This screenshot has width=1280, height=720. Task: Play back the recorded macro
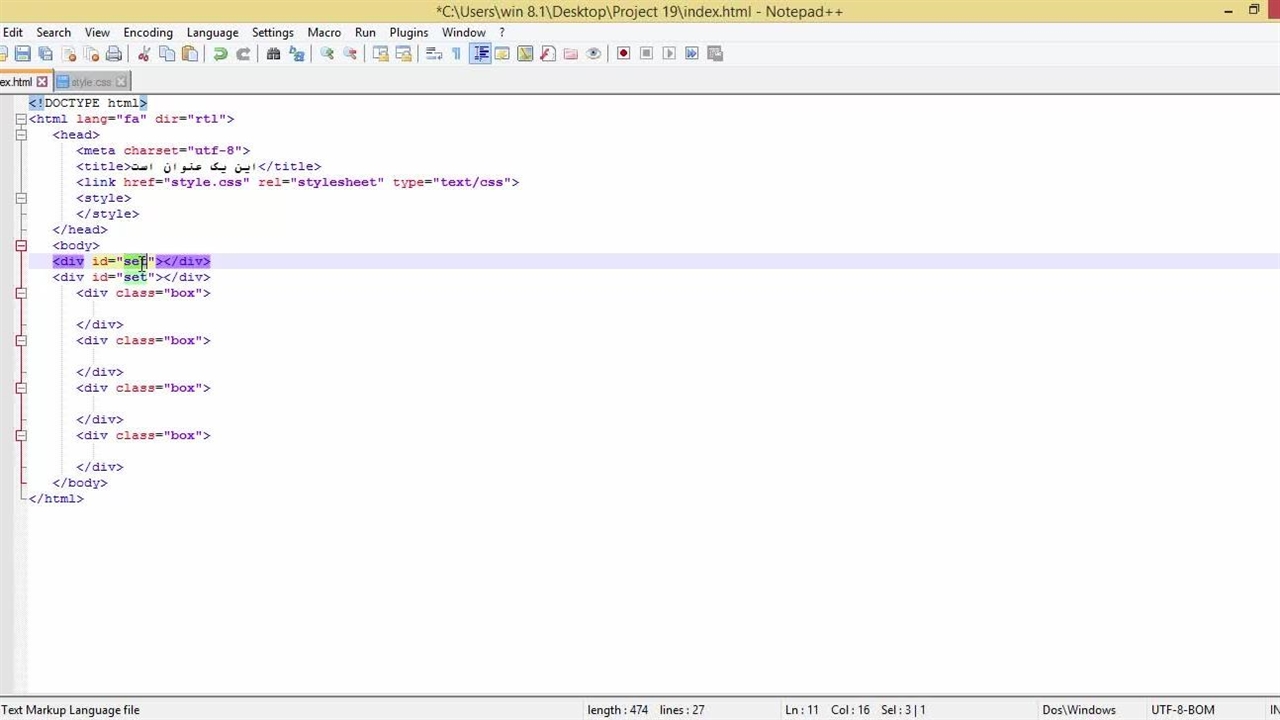pos(669,54)
